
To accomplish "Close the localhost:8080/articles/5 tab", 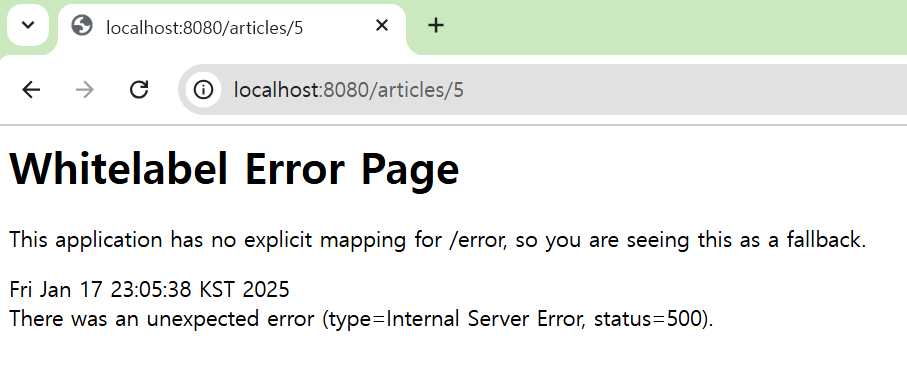I will (381, 25).
